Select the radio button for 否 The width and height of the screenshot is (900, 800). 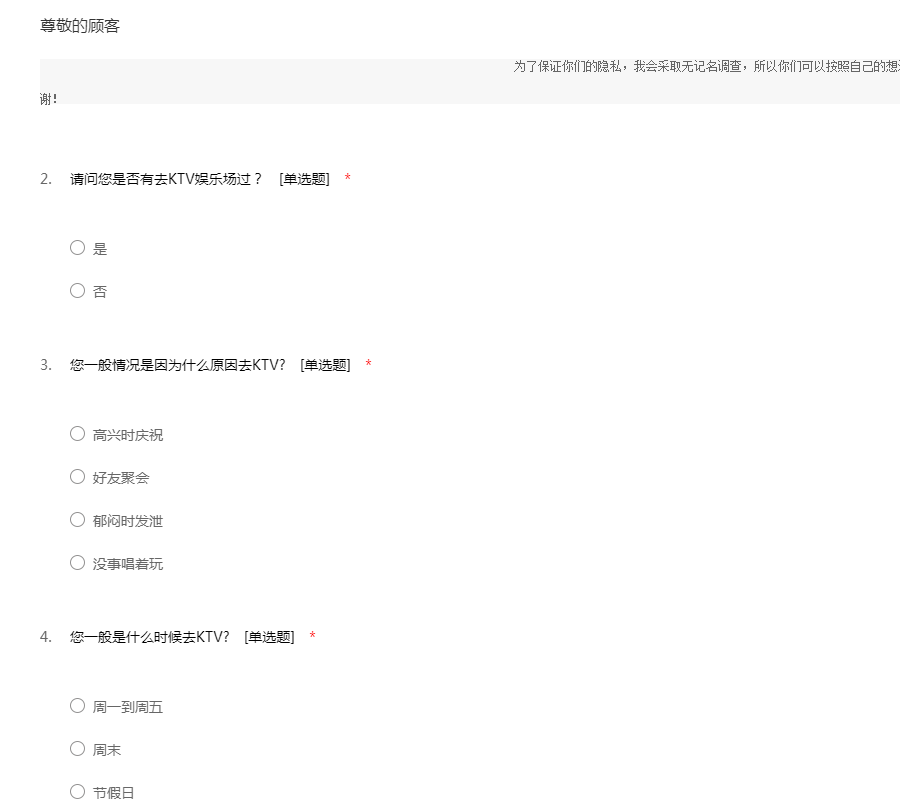pyautogui.click(x=77, y=291)
